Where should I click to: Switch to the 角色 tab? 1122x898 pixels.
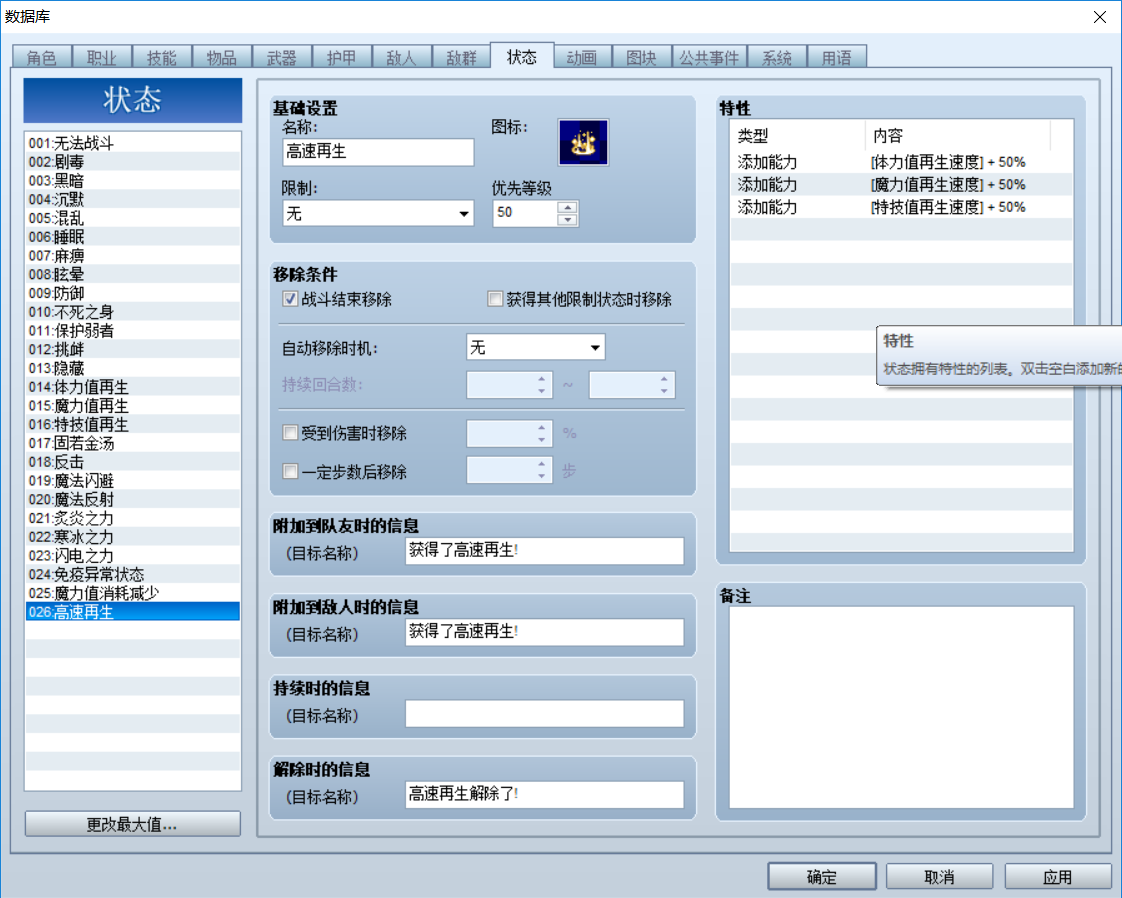(x=42, y=57)
